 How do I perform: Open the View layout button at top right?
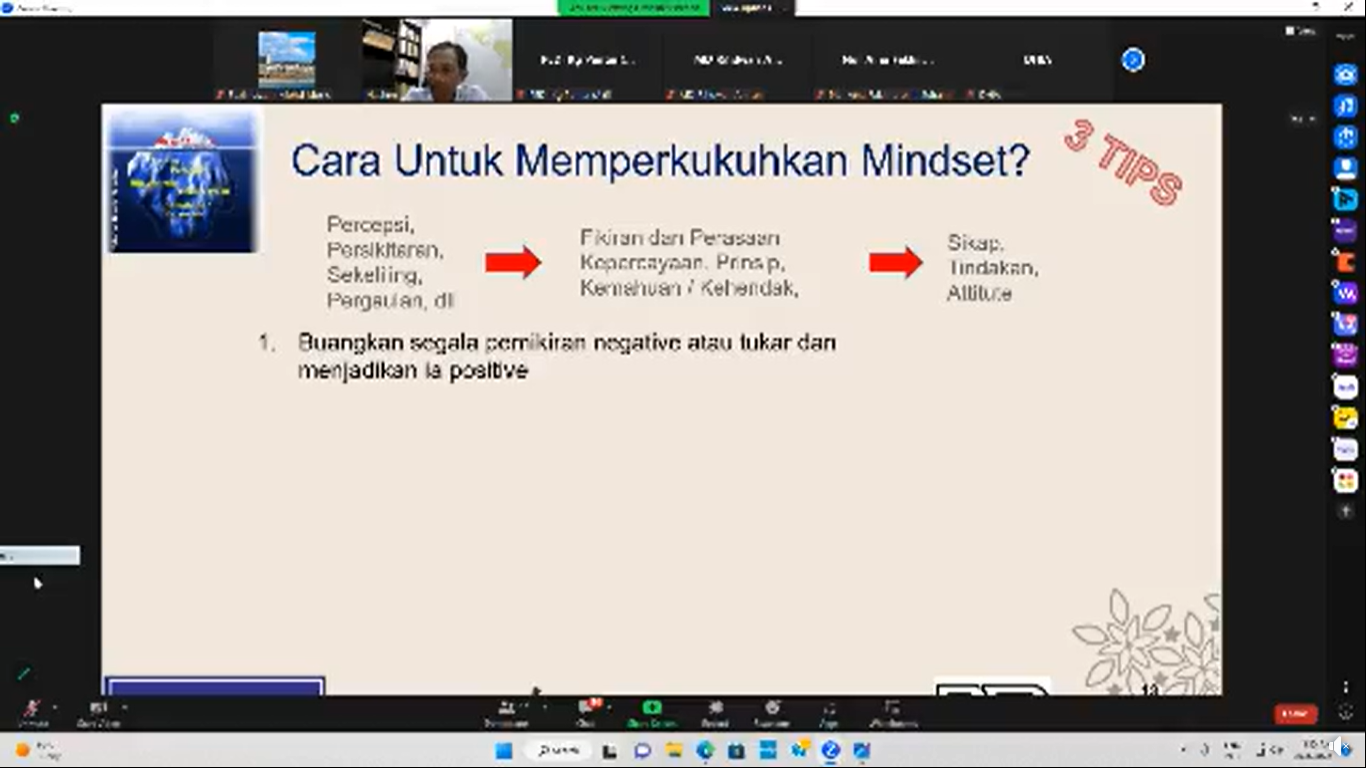click(x=1300, y=31)
